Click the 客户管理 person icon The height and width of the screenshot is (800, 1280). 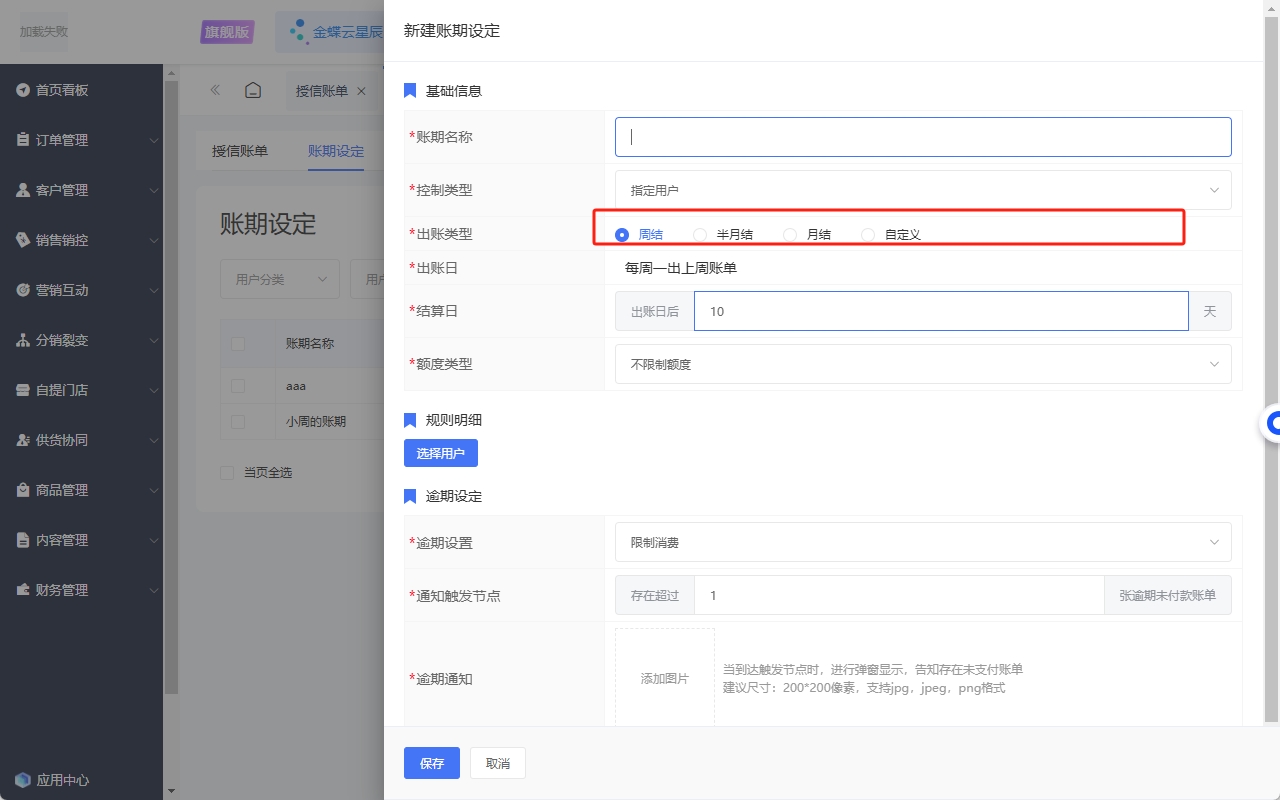click(x=23, y=190)
